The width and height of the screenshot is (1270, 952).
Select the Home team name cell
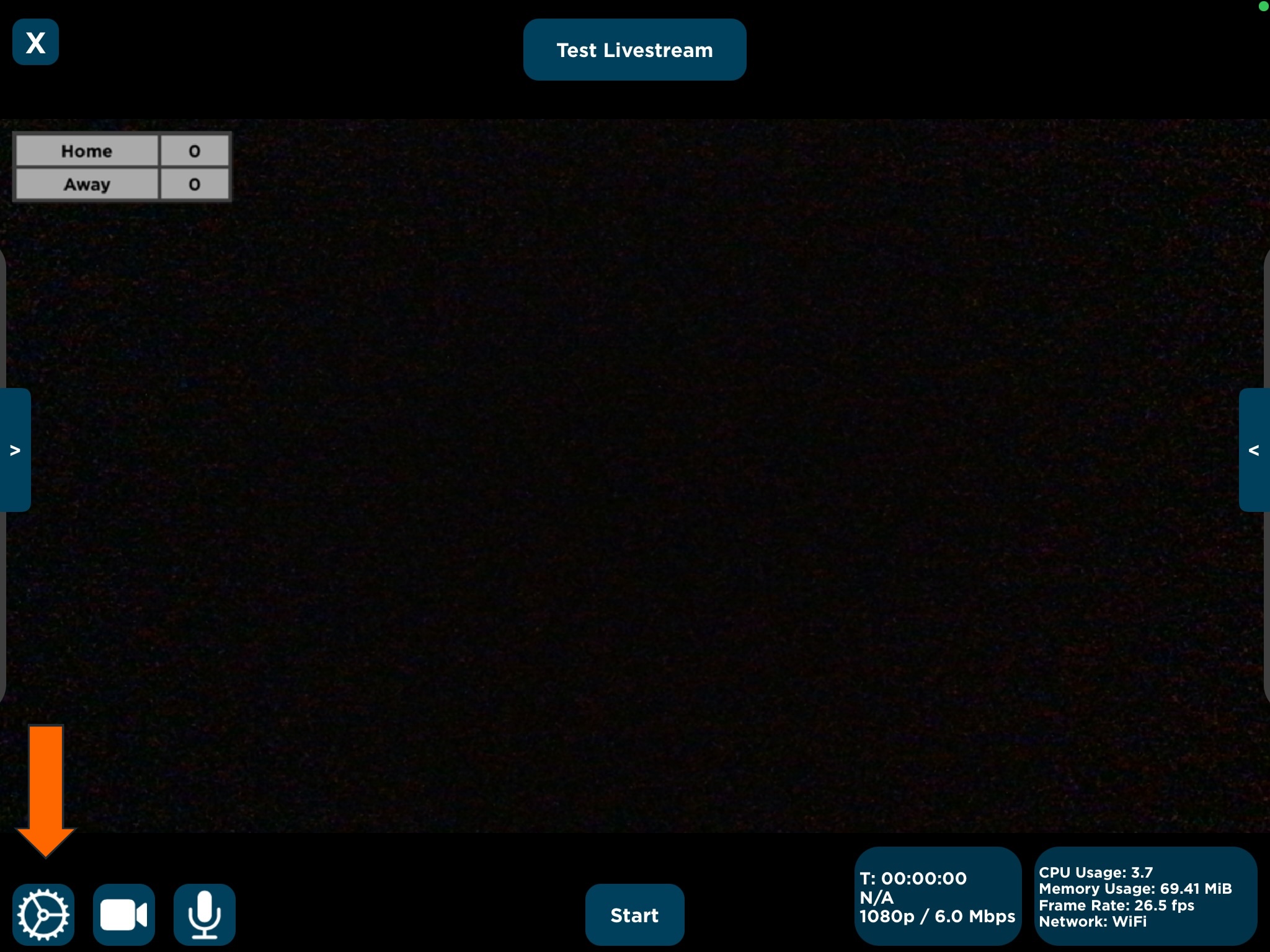coord(87,151)
